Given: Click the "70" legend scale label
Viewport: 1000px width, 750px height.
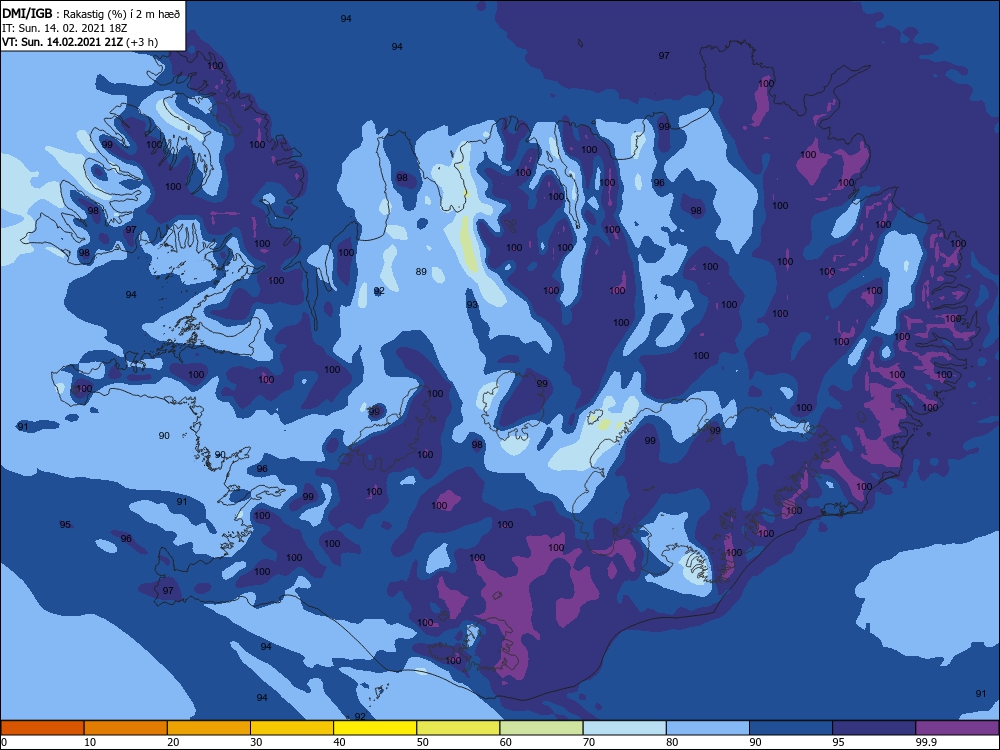Looking at the screenshot, I should [x=589, y=742].
